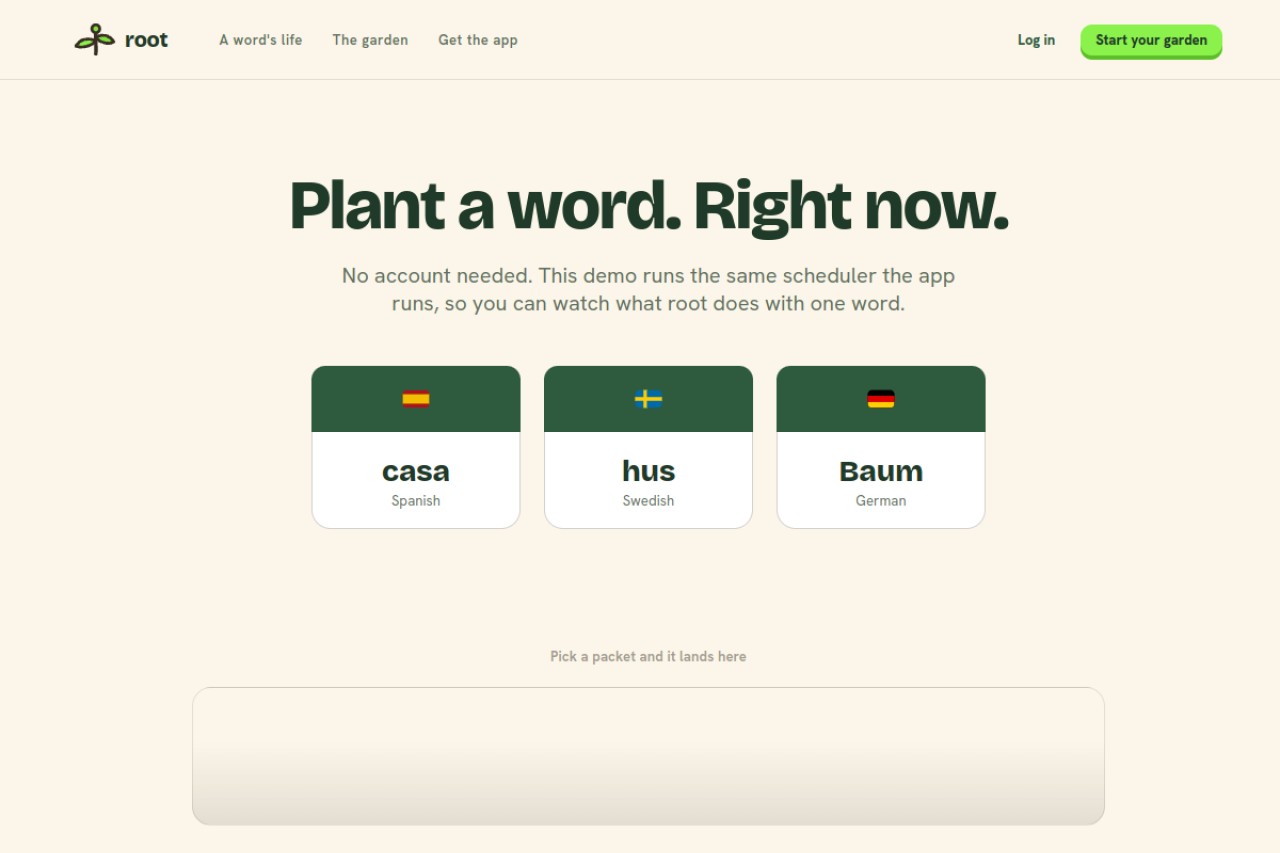Pick the "hus" word on Swedish card
The height and width of the screenshot is (853, 1280).
click(648, 471)
